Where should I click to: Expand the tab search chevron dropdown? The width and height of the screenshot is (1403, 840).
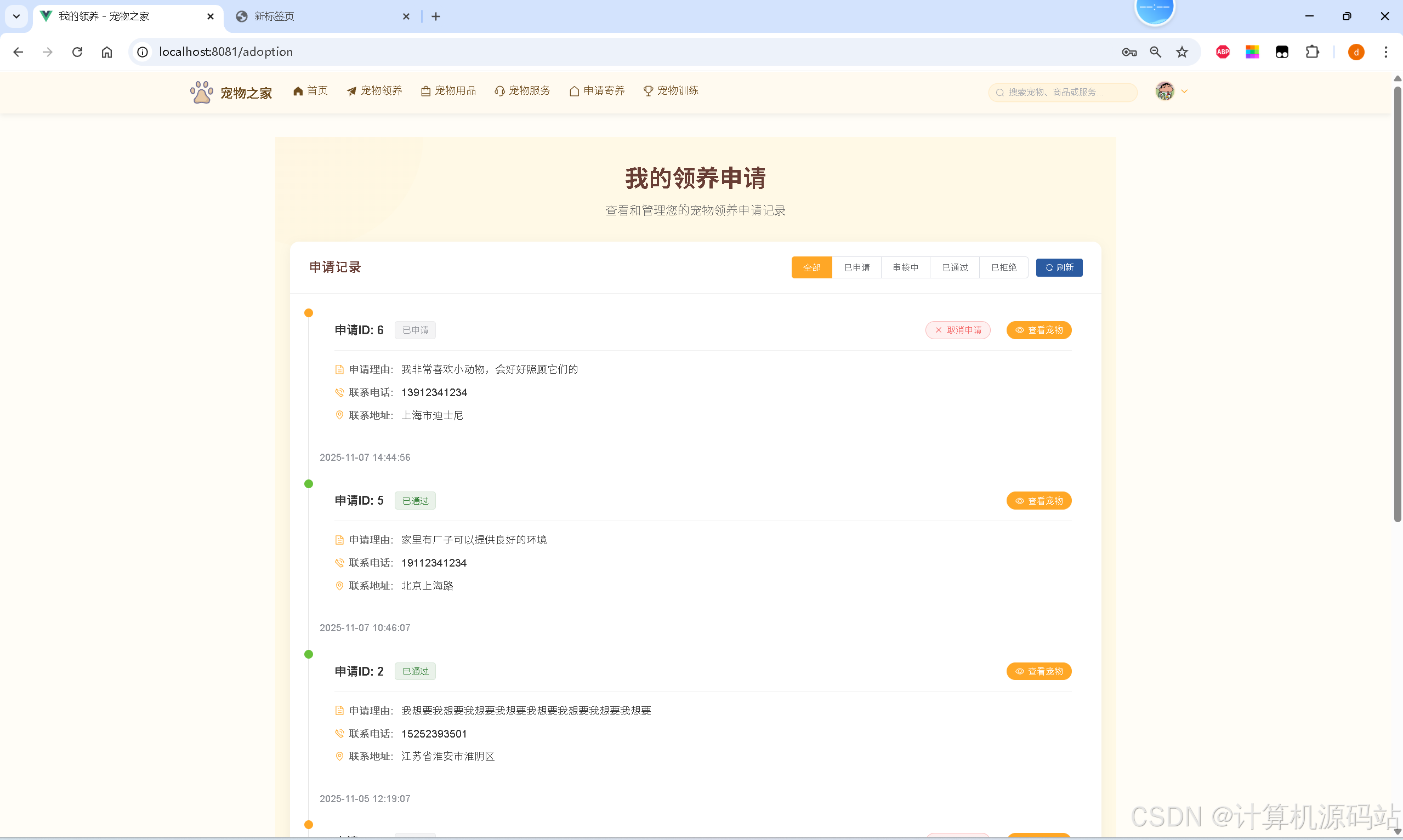[x=16, y=16]
